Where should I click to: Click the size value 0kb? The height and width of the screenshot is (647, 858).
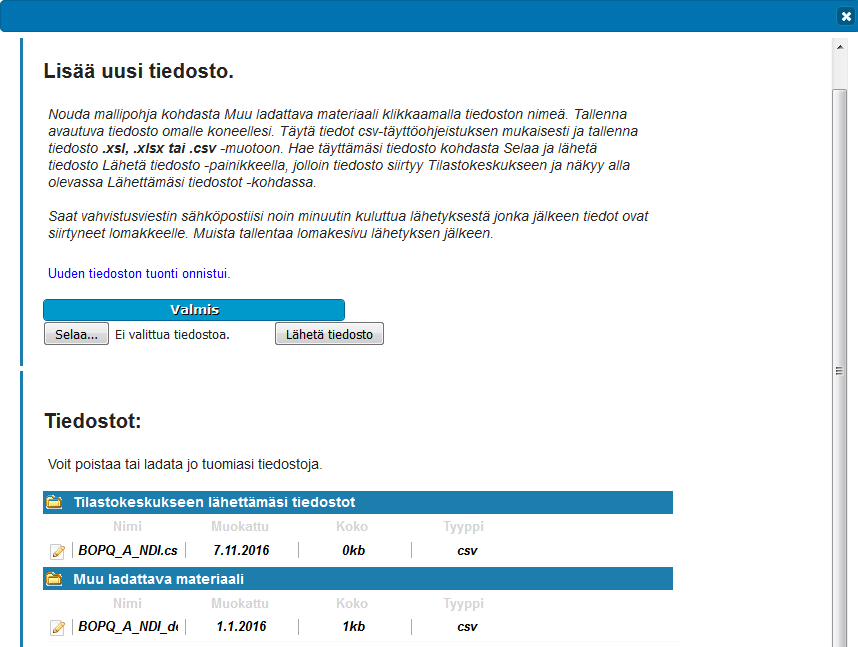(353, 551)
